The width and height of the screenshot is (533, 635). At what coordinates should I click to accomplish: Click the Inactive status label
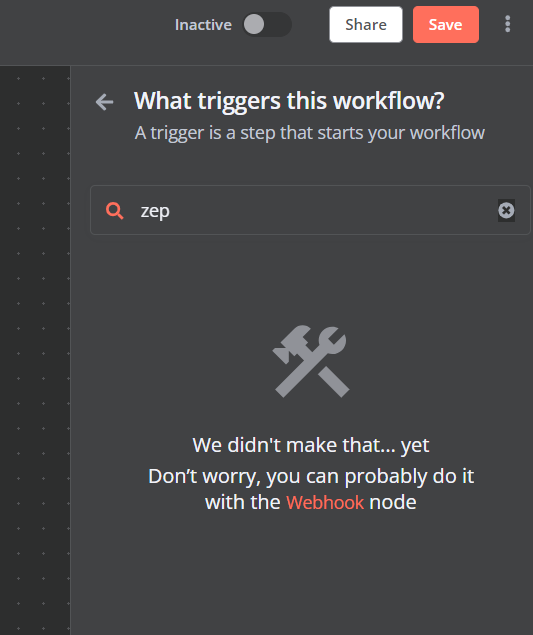203,25
